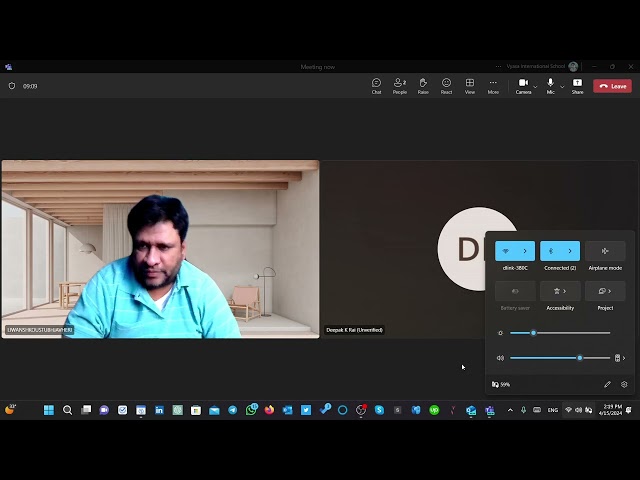Toggle Bluetooth in quick settings
This screenshot has height=480, width=640.
(x=551, y=251)
